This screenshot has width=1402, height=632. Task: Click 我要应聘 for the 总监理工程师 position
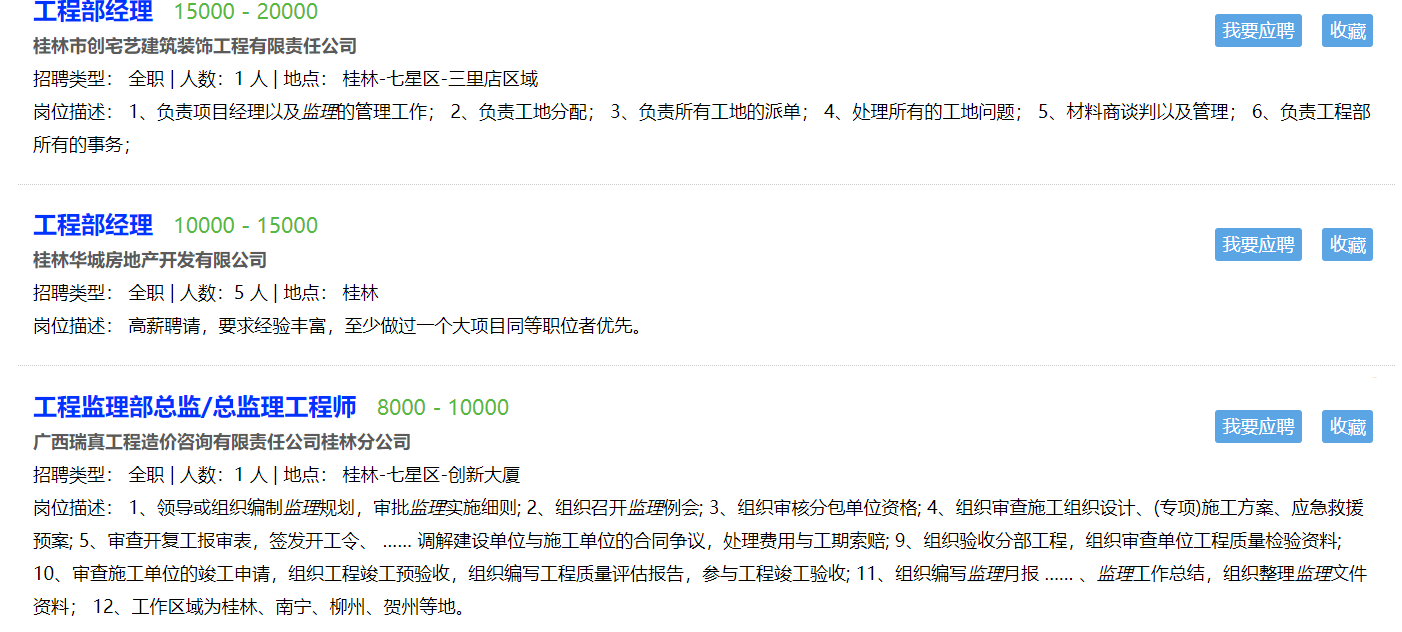click(1257, 427)
